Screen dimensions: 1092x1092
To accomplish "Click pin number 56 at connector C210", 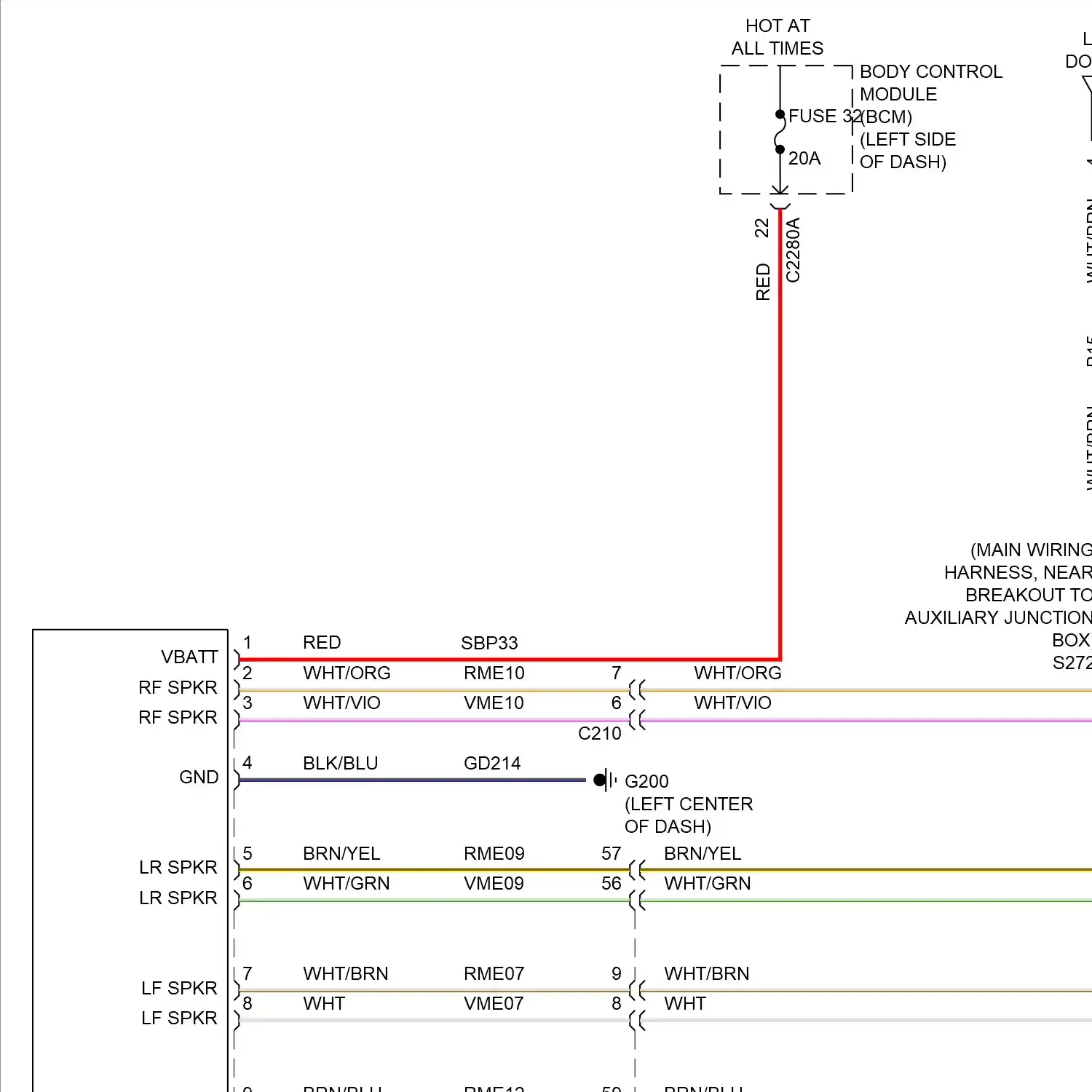I will 612,884.
